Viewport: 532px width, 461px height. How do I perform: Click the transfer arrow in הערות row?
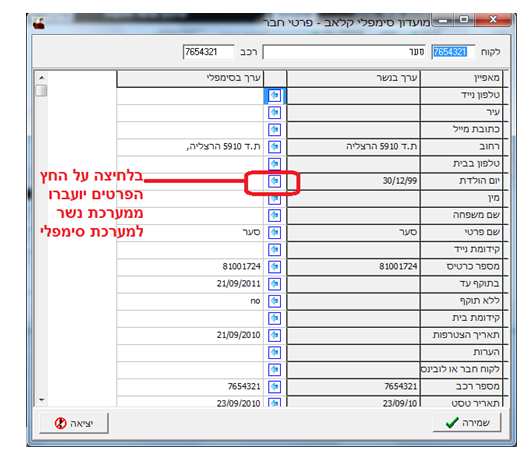click(274, 352)
